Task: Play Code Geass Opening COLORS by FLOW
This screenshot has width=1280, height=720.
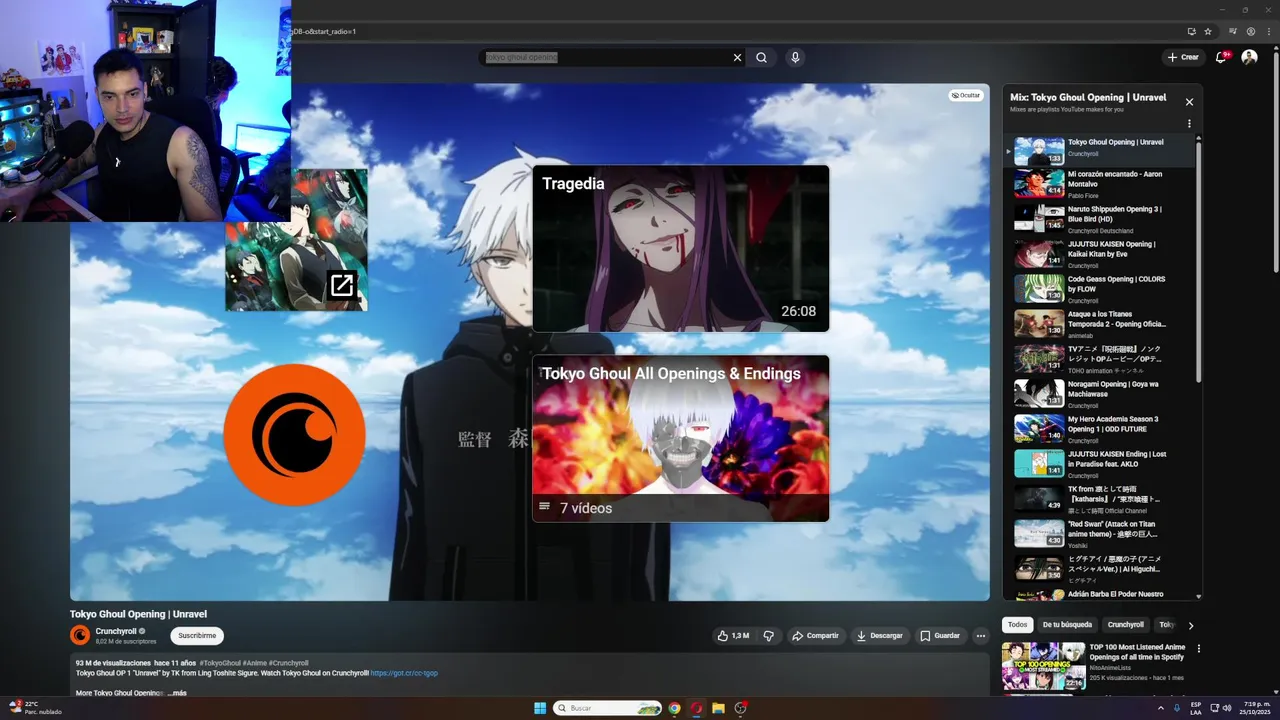Action: click(1100, 289)
